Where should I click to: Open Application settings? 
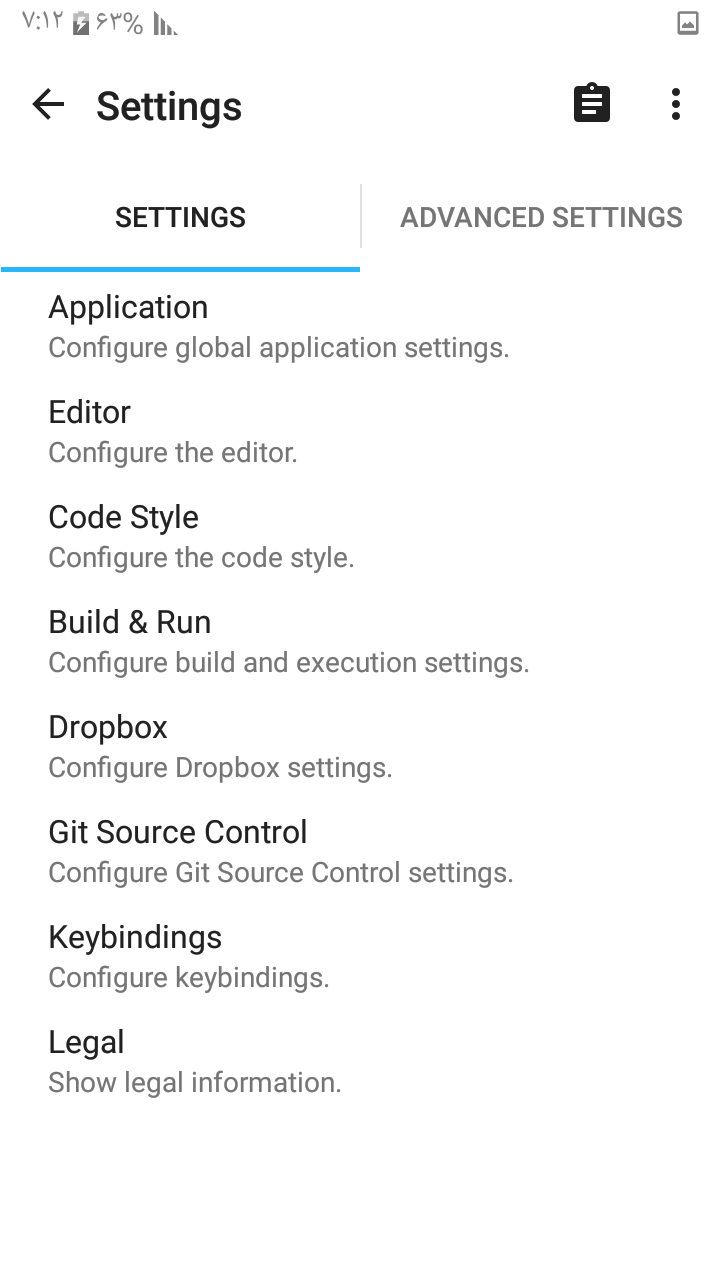click(360, 326)
